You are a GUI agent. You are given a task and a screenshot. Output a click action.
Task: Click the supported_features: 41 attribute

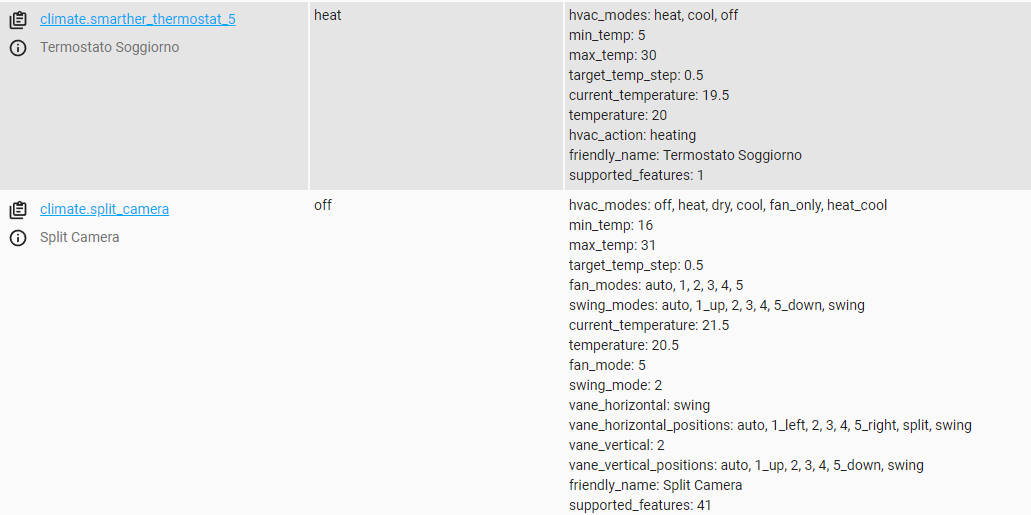click(640, 506)
